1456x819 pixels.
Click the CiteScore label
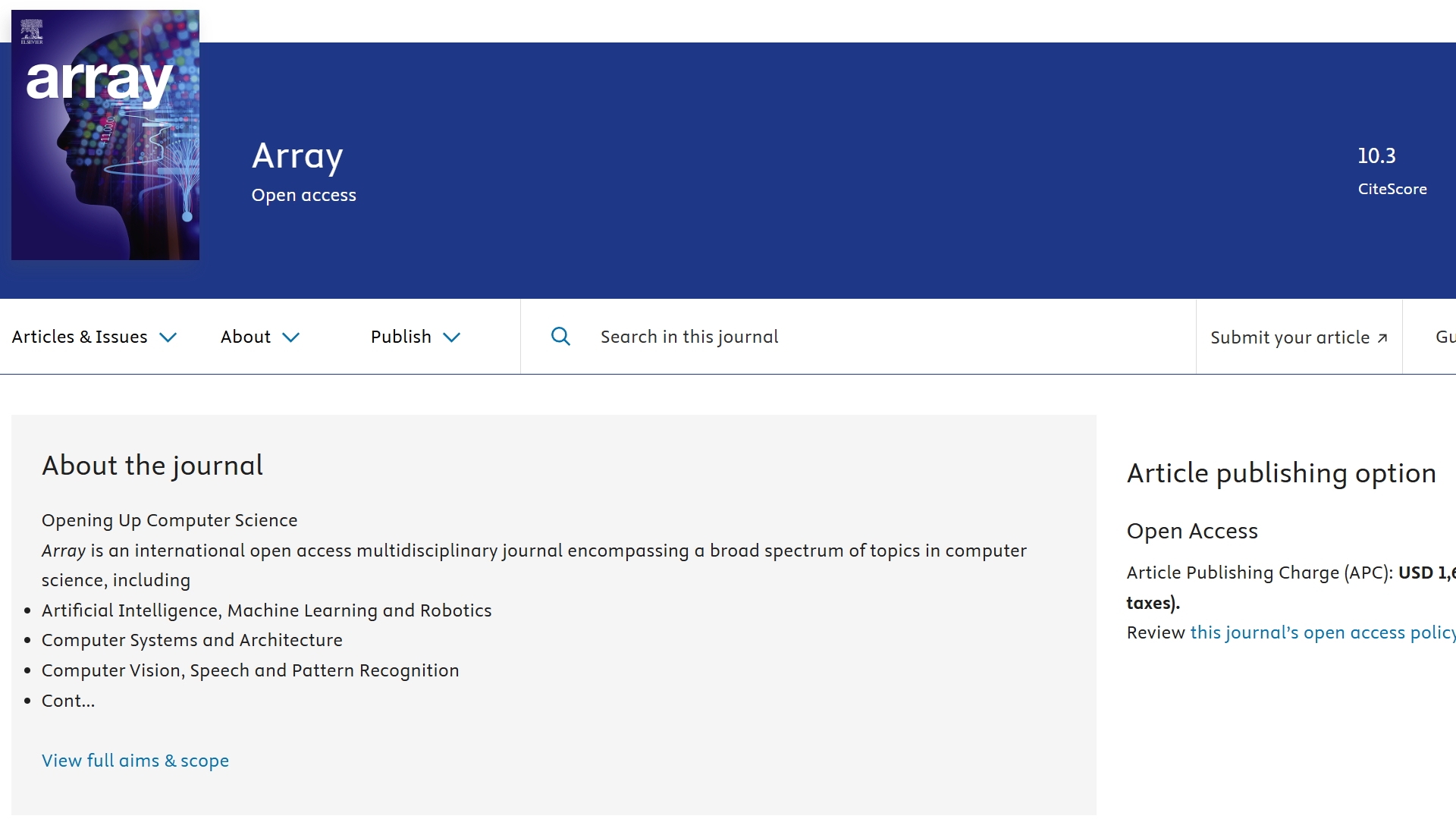pos(1392,190)
